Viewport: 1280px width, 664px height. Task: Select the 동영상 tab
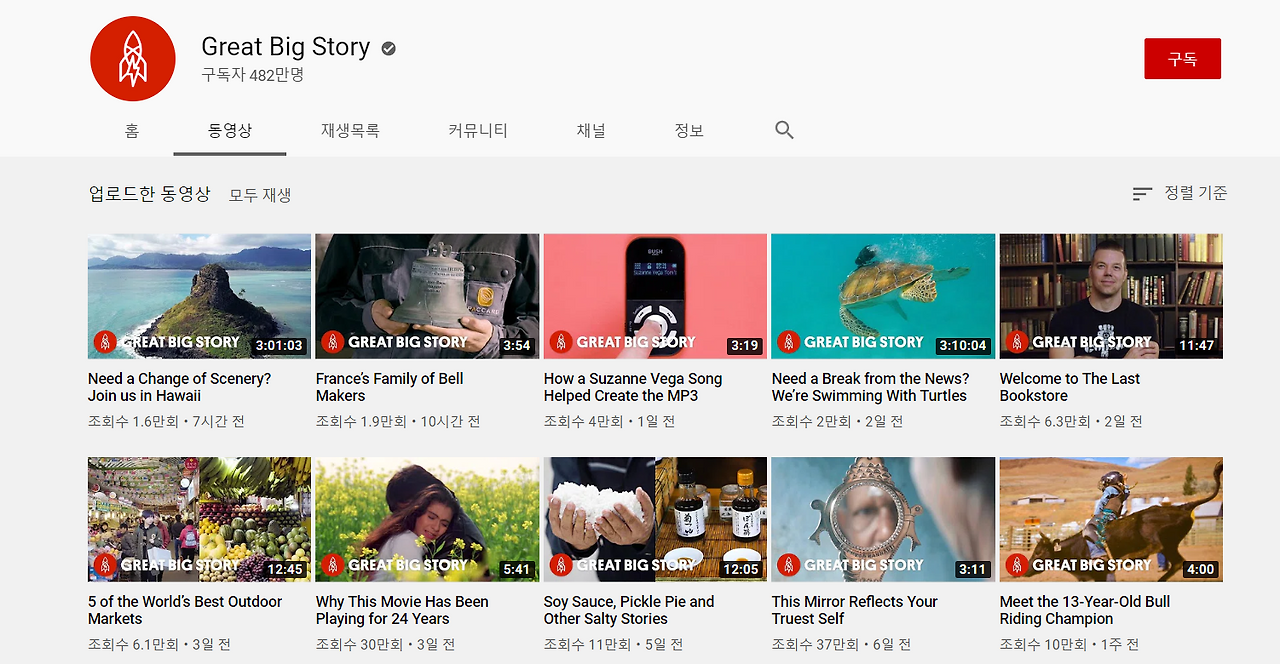point(230,130)
